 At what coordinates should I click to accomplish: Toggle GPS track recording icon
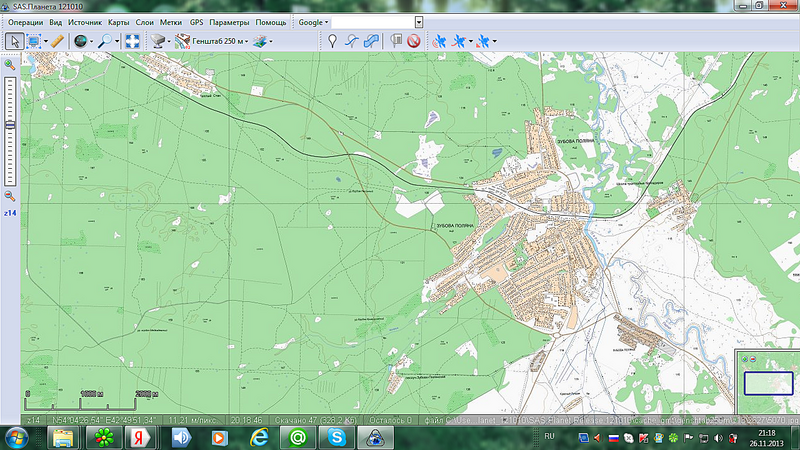click(x=459, y=41)
